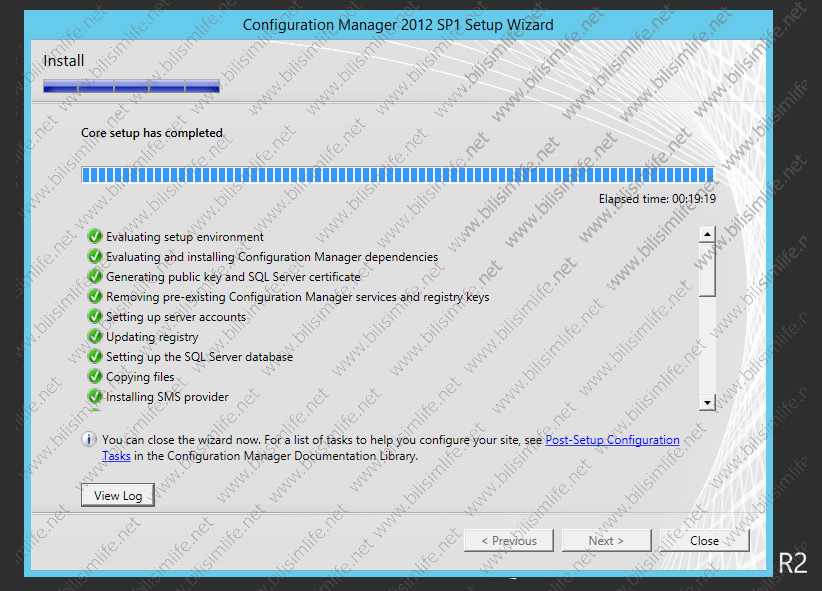Click check icon beside Generating public key
The image size is (822, 591).
(x=95, y=276)
